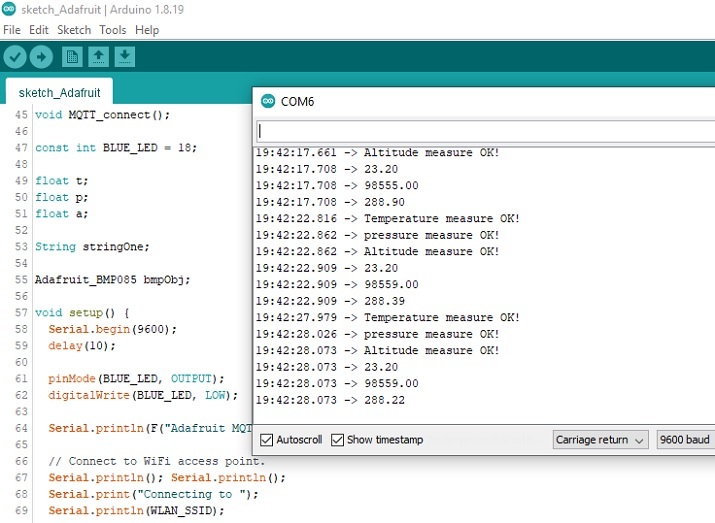Click the 'pinMode(BLUE_LED, OUTPUT);' line
715x523 pixels.
click(136, 378)
